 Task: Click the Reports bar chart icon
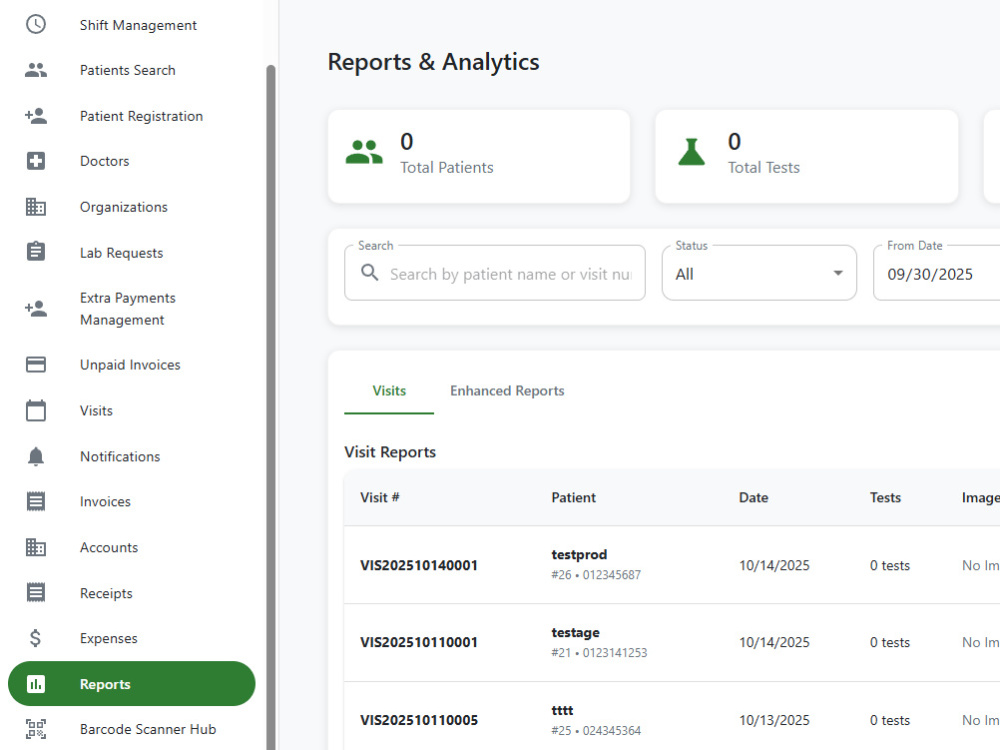tap(36, 684)
